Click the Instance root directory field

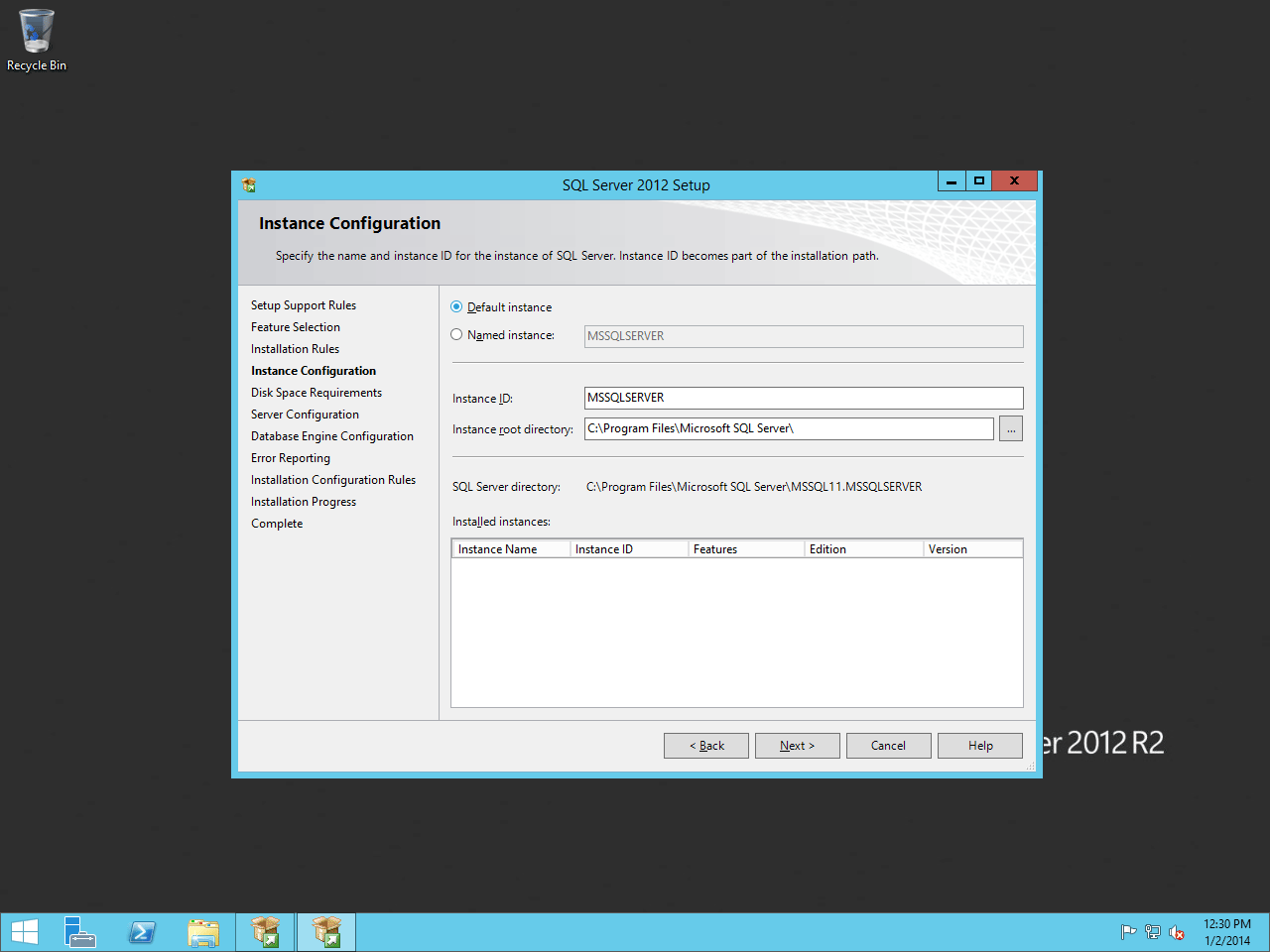pos(789,428)
